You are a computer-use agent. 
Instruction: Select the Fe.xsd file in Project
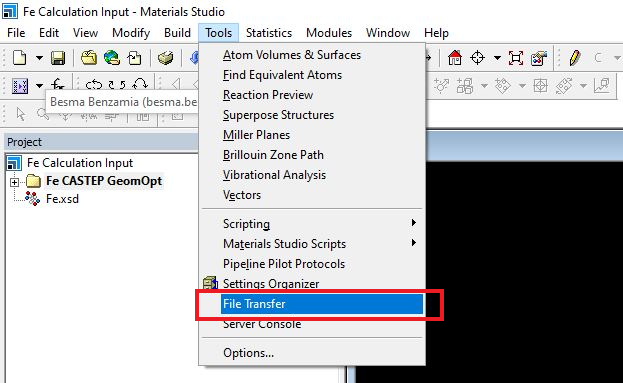point(62,199)
